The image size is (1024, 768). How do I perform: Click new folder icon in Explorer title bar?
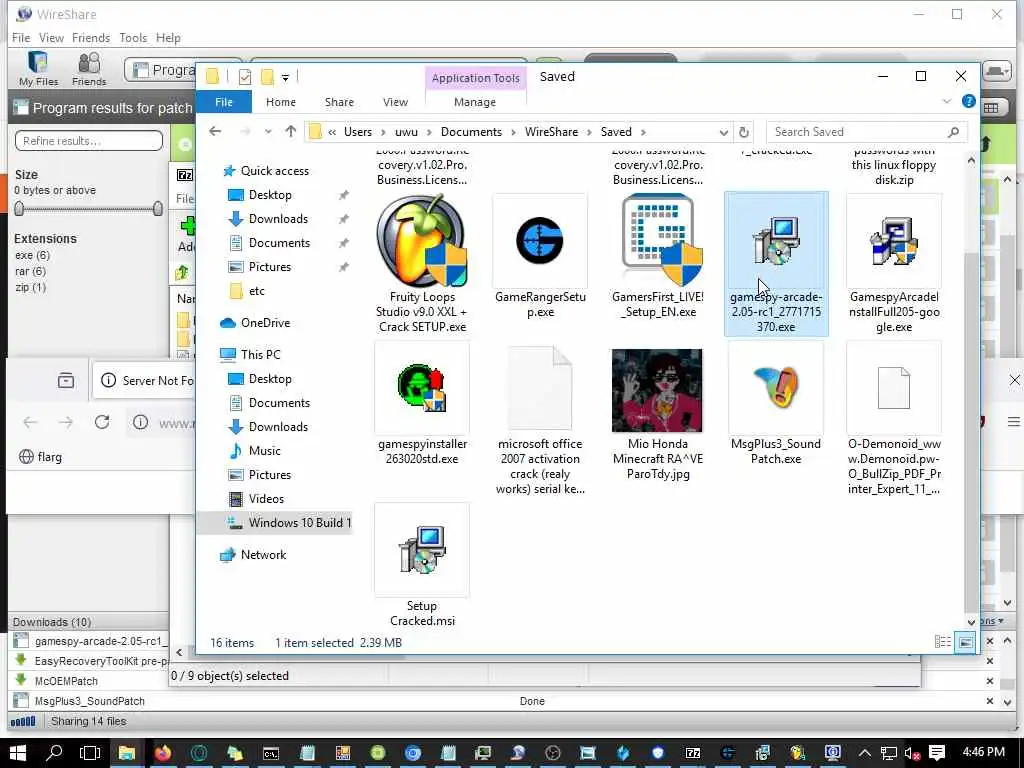(x=267, y=77)
